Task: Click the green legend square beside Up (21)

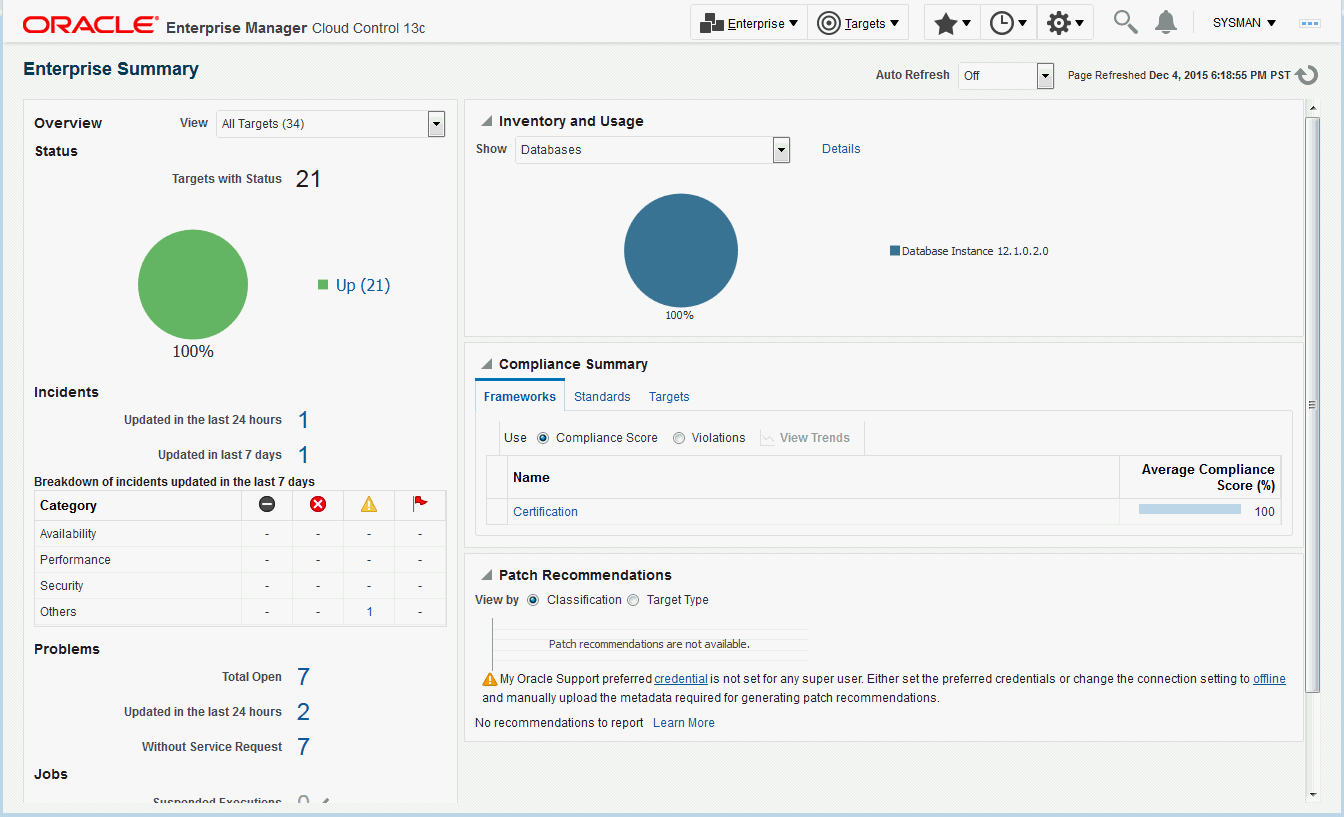Action: (323, 285)
